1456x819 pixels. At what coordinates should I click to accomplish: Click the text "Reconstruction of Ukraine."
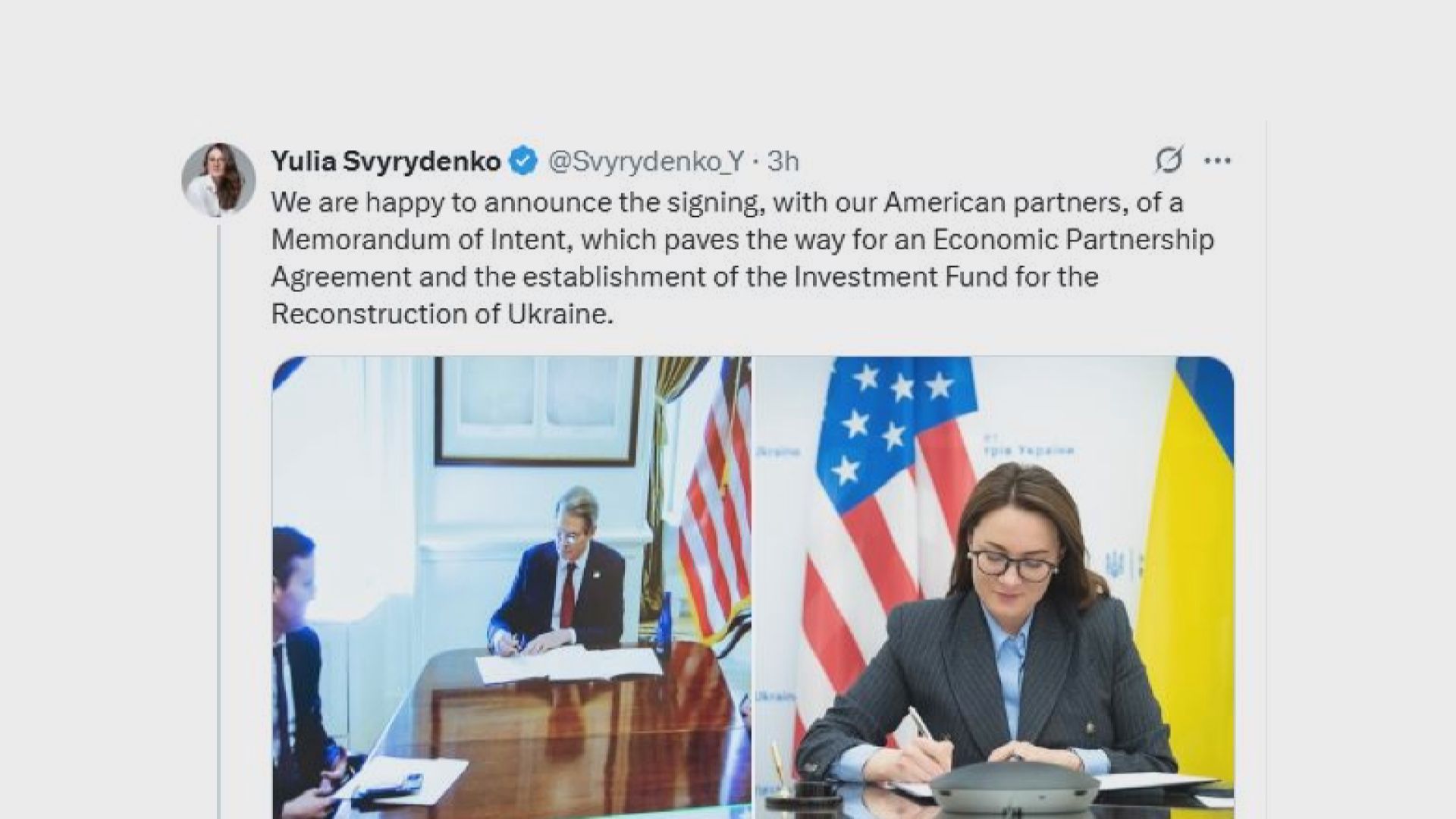tap(441, 314)
